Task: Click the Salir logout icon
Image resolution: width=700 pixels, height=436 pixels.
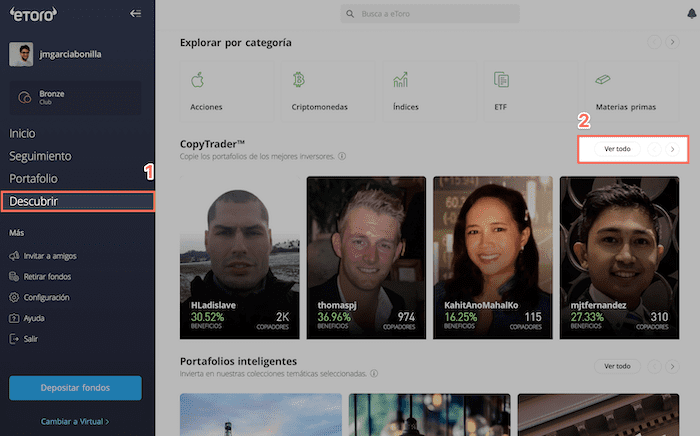Action: [14, 339]
